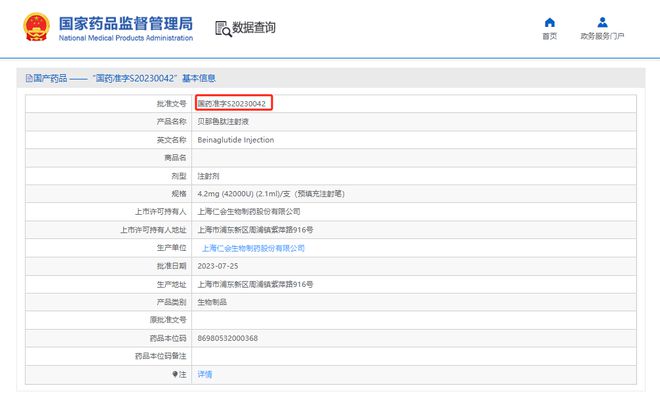Select the 生产地址 address value
The height and width of the screenshot is (394, 660).
click(255, 285)
